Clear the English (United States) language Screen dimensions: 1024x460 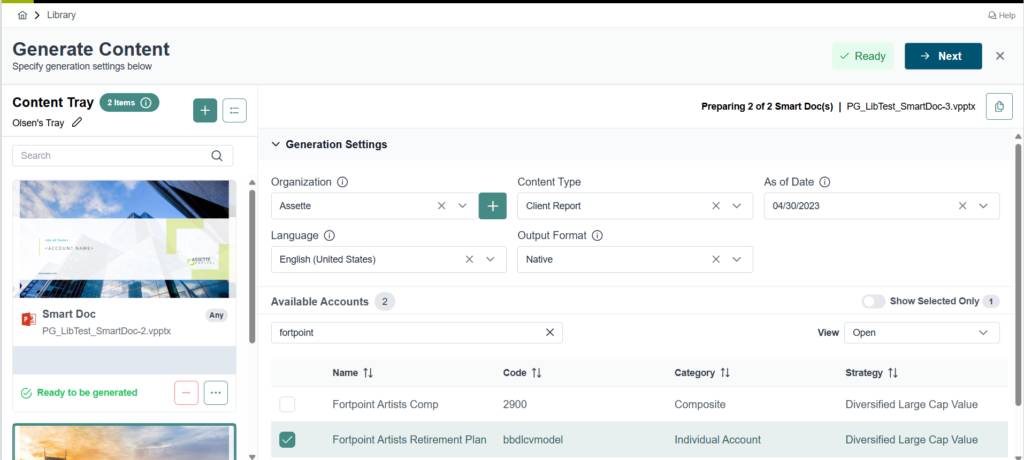469,259
